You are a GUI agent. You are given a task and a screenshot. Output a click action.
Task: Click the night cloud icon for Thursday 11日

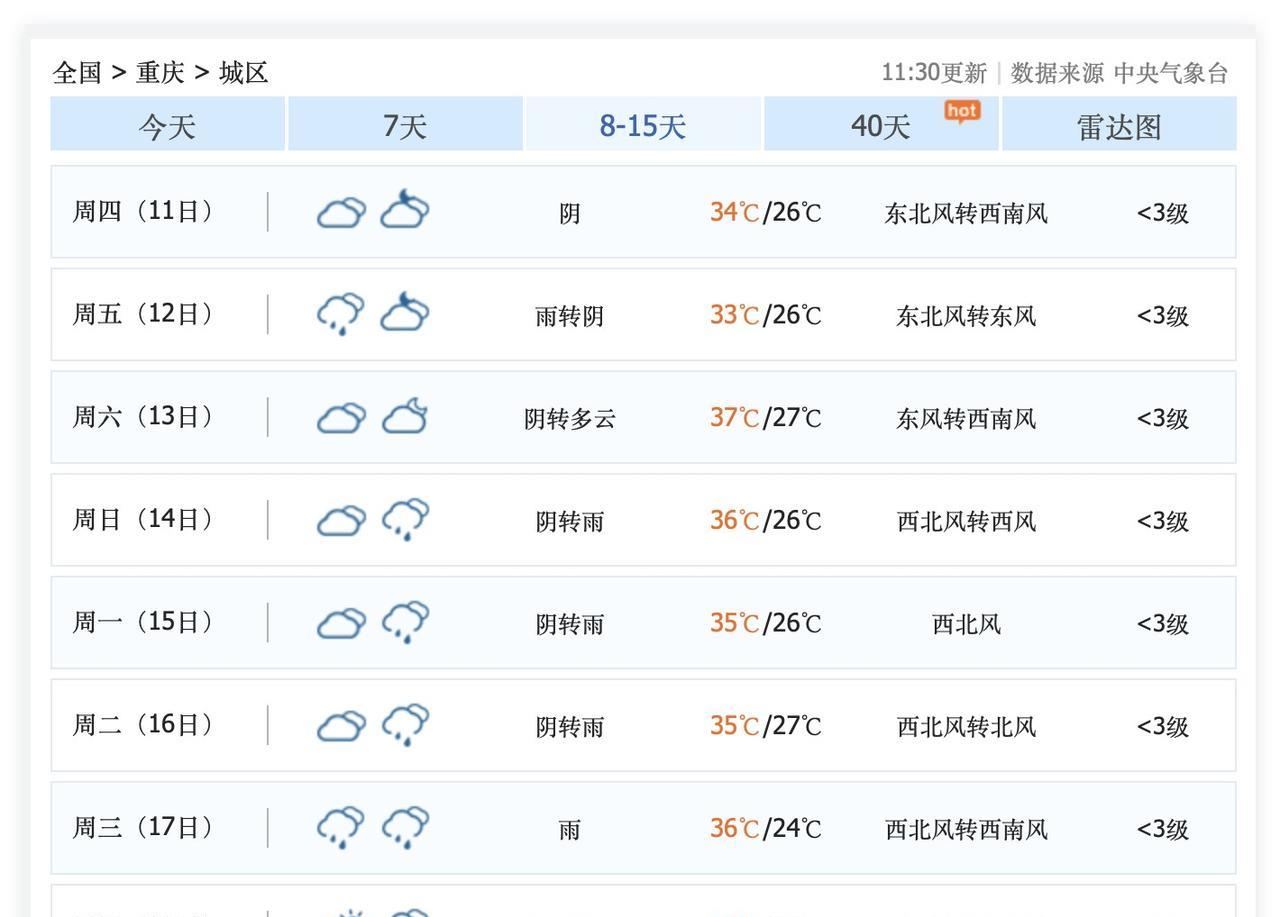[405, 210]
